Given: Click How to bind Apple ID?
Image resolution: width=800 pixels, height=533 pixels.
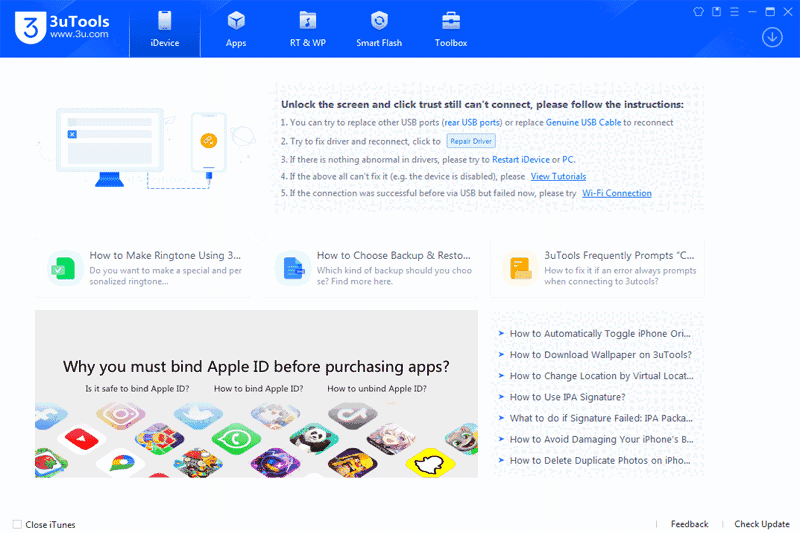Looking at the screenshot, I should tap(258, 389).
